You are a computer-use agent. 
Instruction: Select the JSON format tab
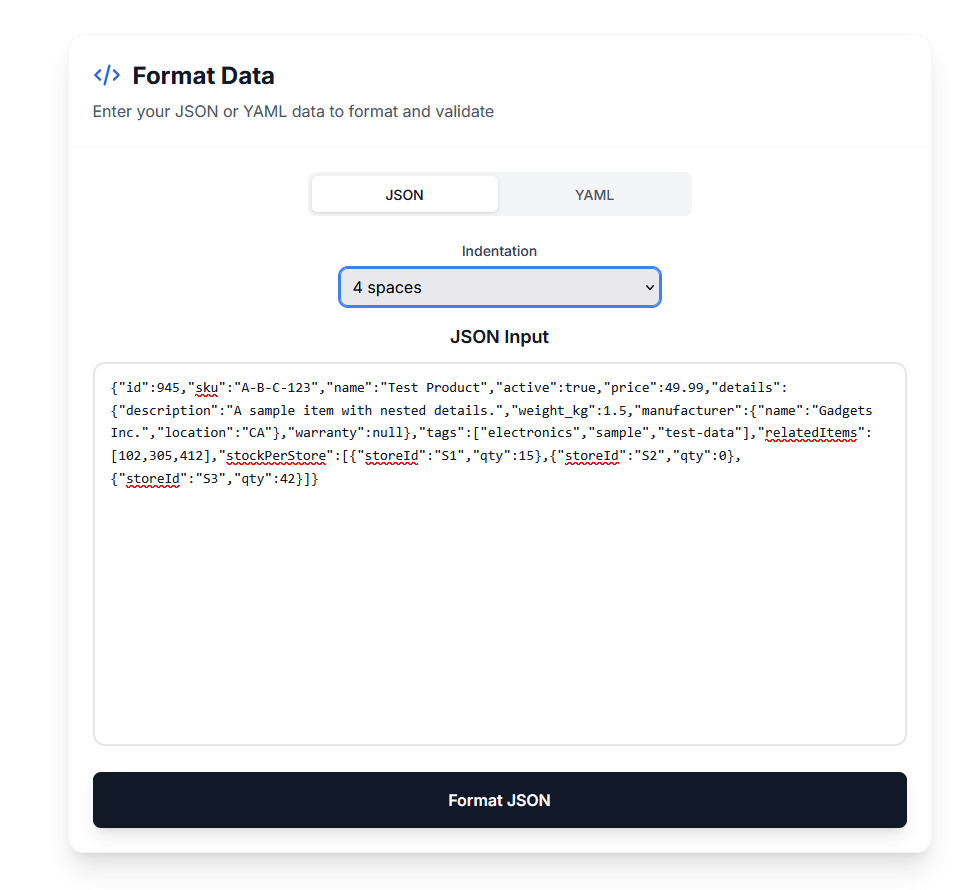coord(404,195)
